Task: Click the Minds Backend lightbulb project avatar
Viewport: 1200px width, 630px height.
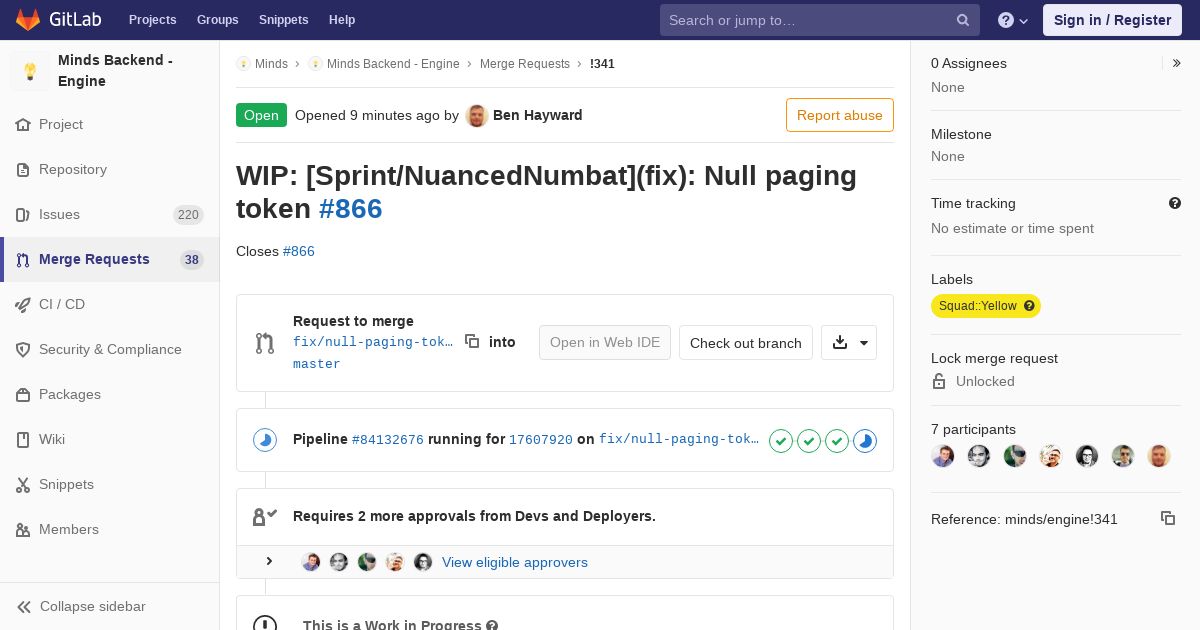Action: [x=30, y=71]
